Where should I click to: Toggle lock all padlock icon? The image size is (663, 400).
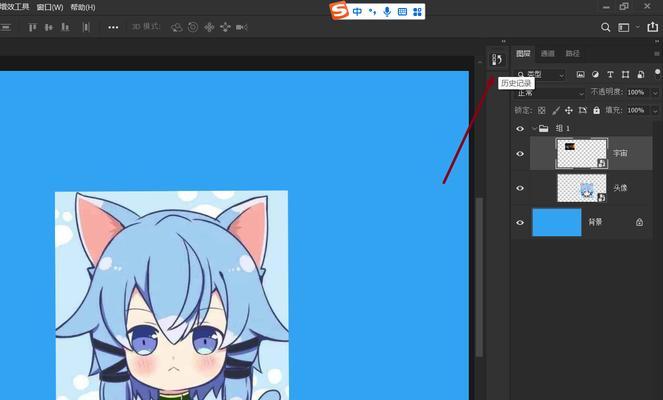click(596, 110)
